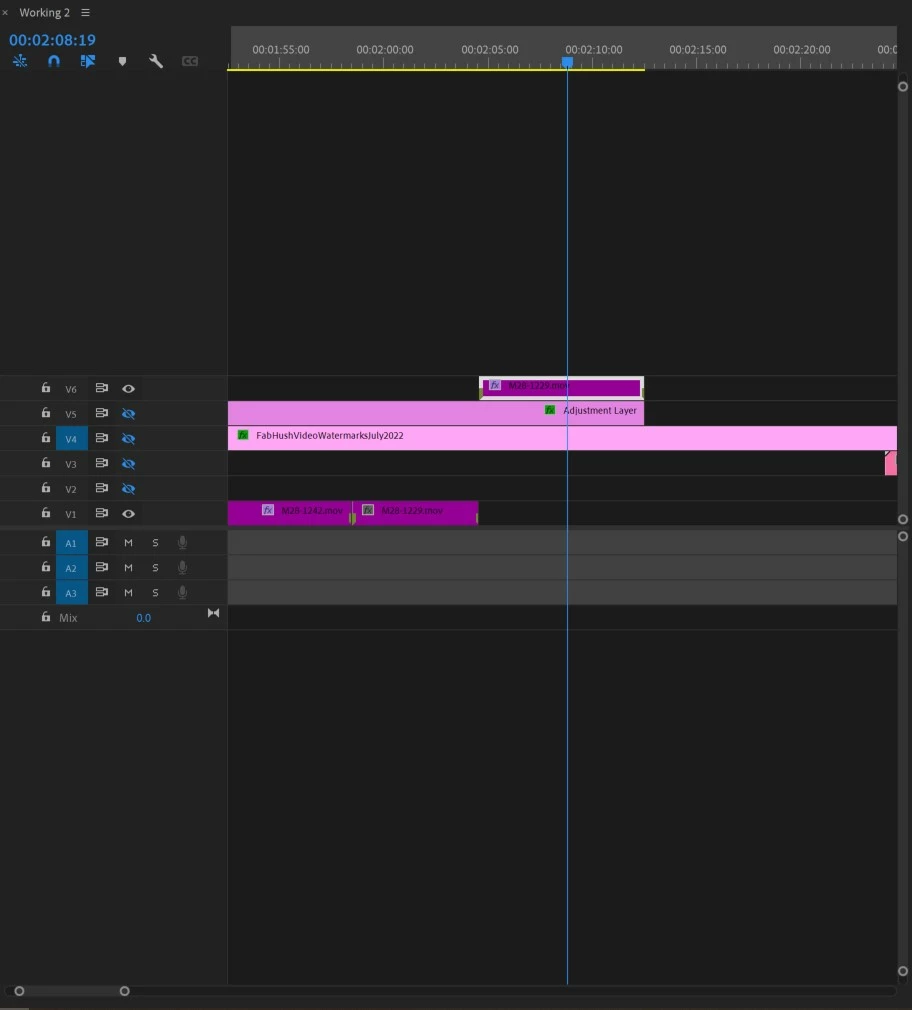Toggle V6 track lock

coord(46,388)
